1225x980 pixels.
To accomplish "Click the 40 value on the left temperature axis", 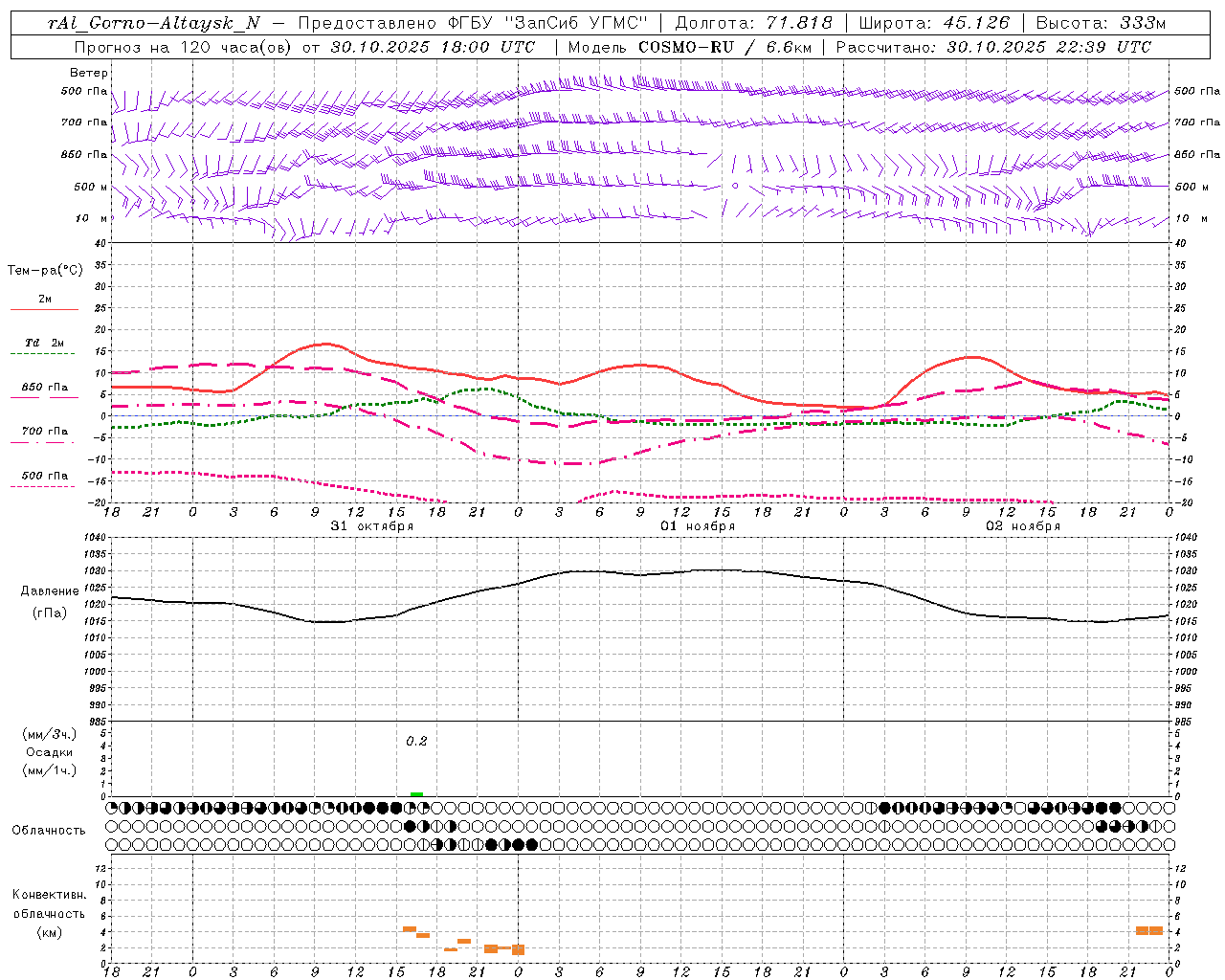I will [x=99, y=243].
